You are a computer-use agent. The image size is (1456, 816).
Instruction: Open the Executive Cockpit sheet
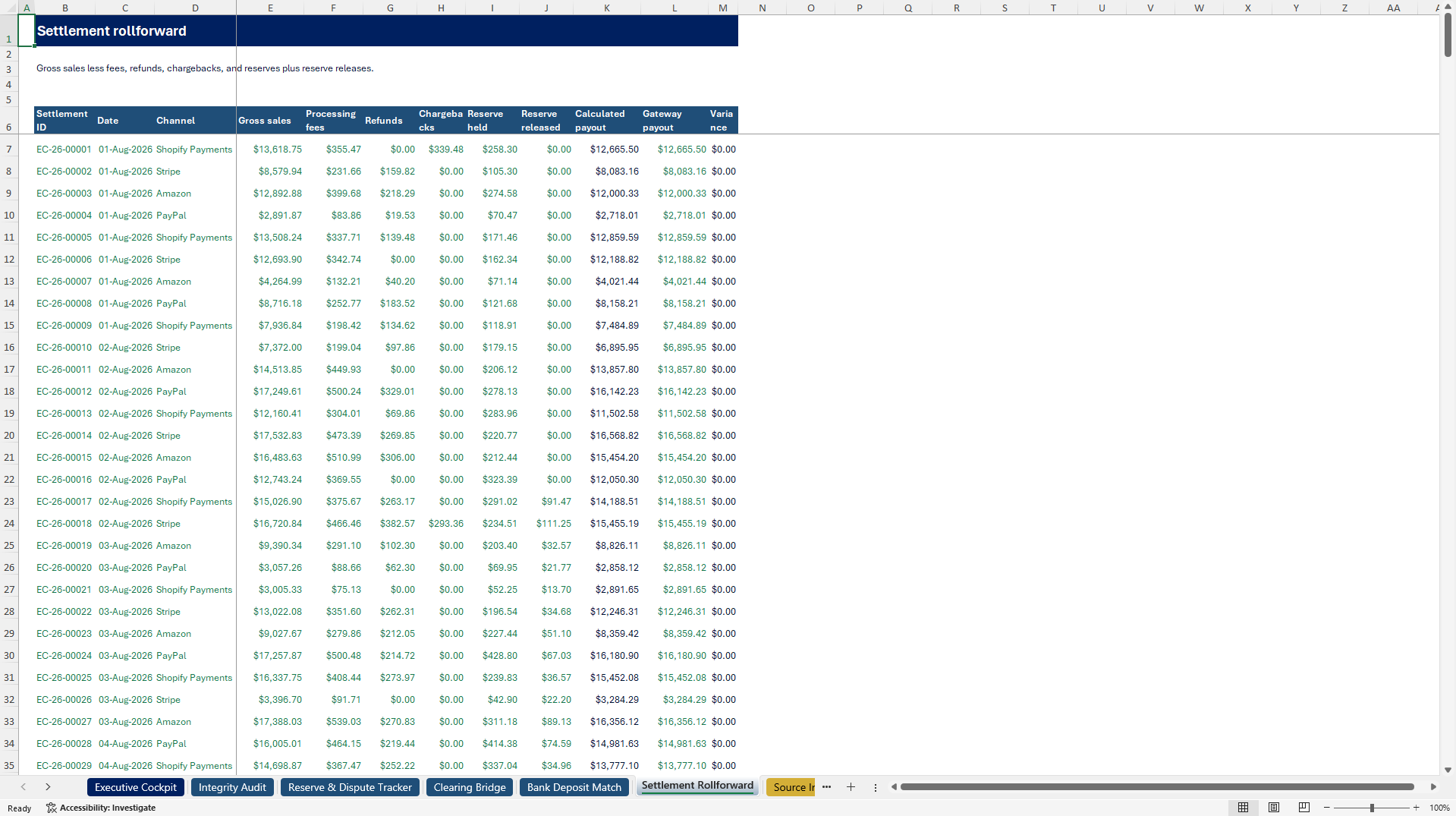(136, 787)
